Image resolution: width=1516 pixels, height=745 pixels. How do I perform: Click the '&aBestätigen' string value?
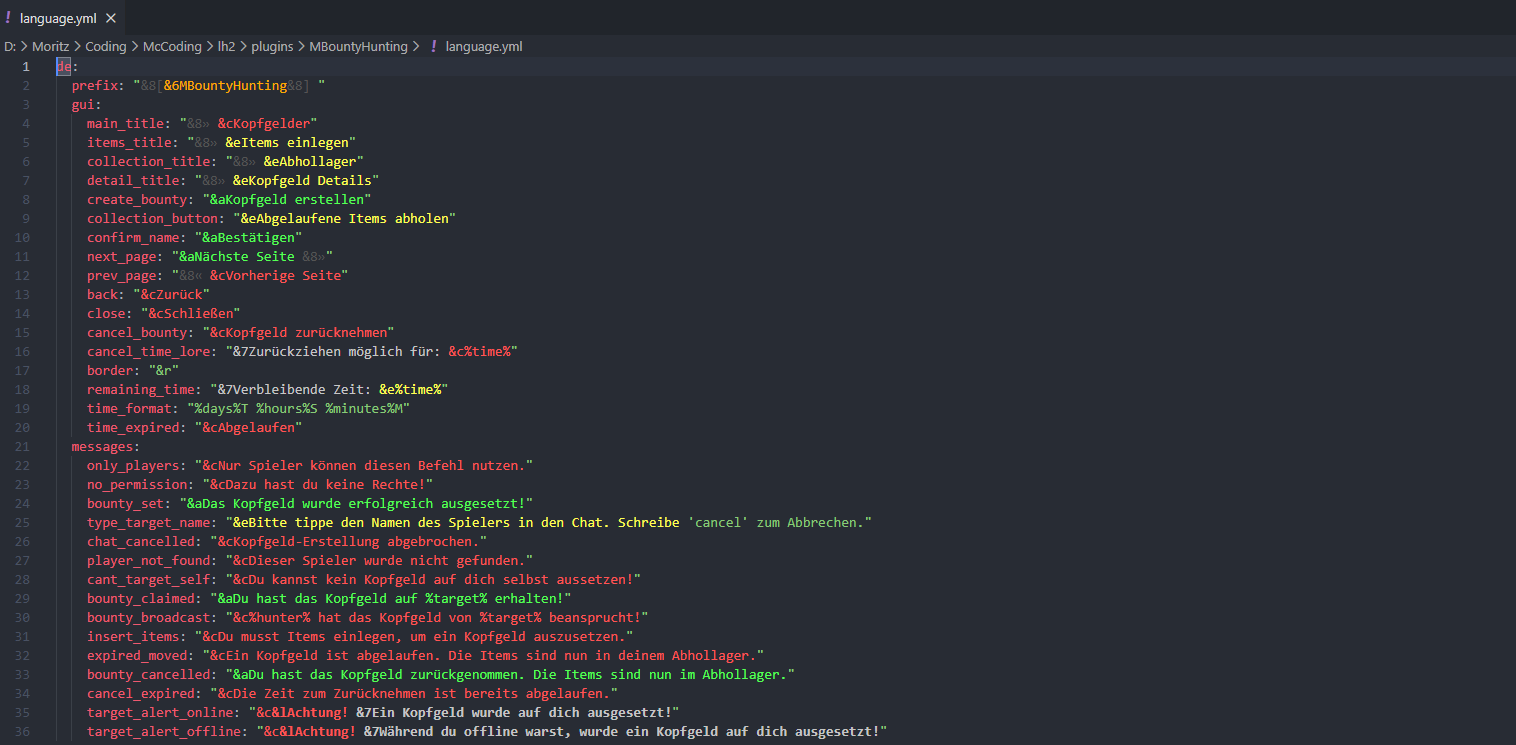249,237
